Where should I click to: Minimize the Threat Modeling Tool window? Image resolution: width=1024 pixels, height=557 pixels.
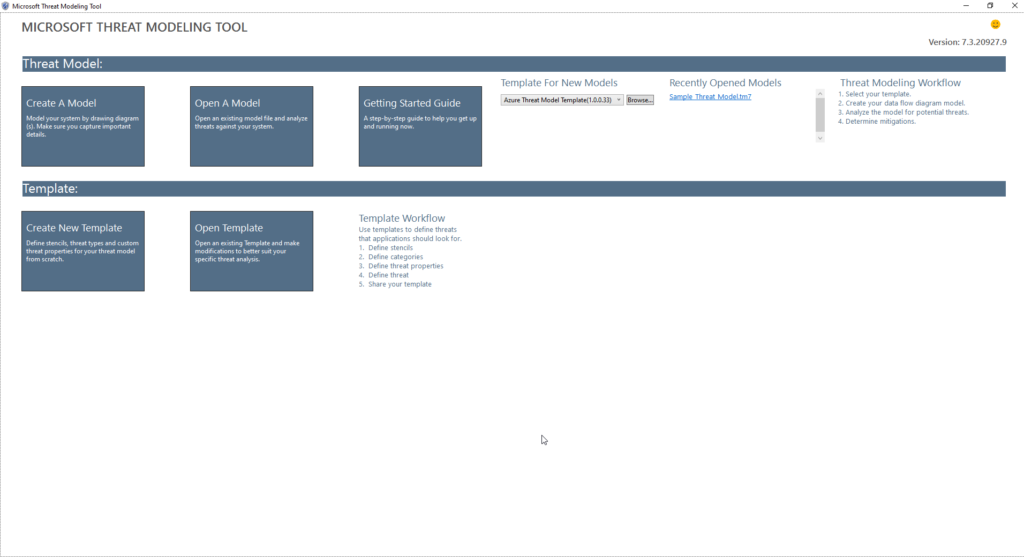click(966, 6)
